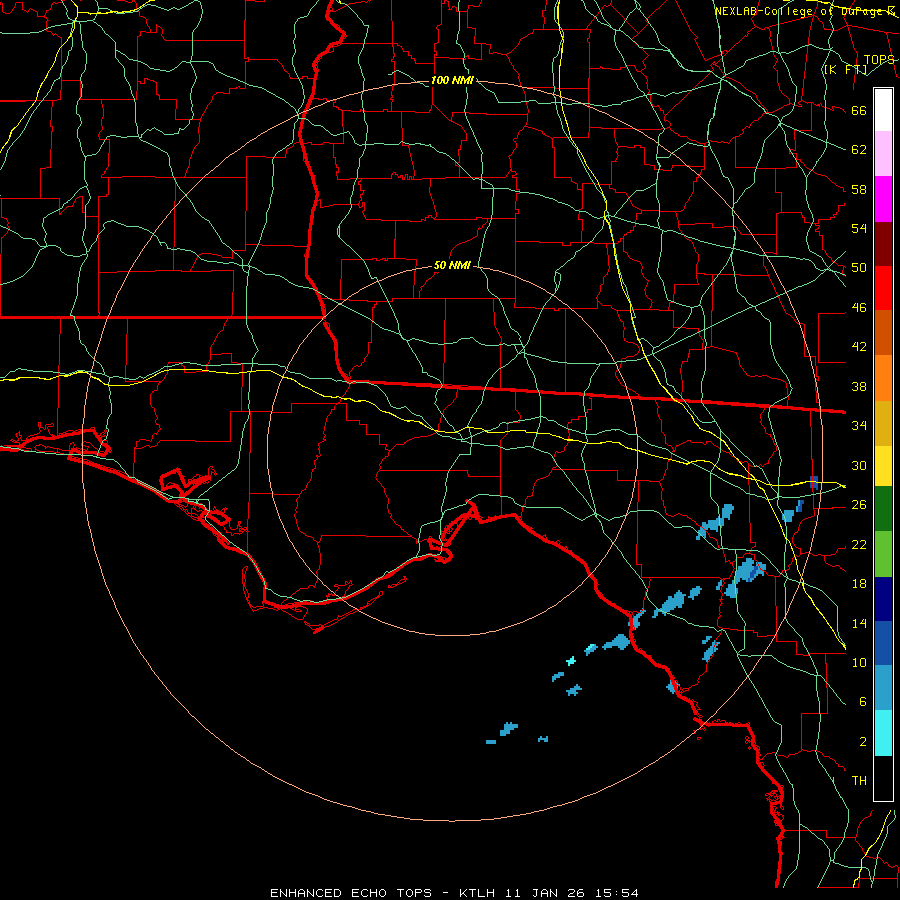Click the '18' legend value
The image size is (900, 900).
pos(859,584)
